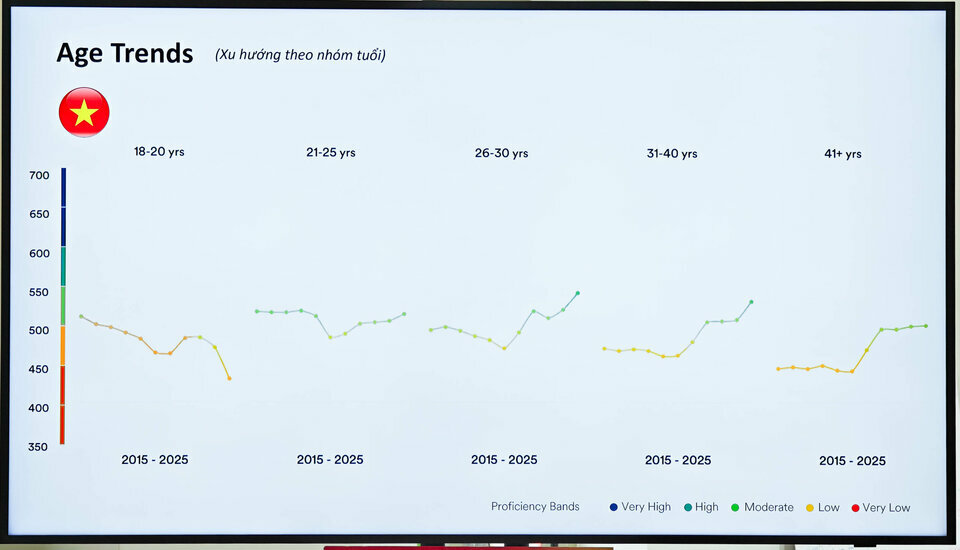Screen dimensions: 960x550
Task: Click the Moderate legend green dot
Action: [x=735, y=507]
